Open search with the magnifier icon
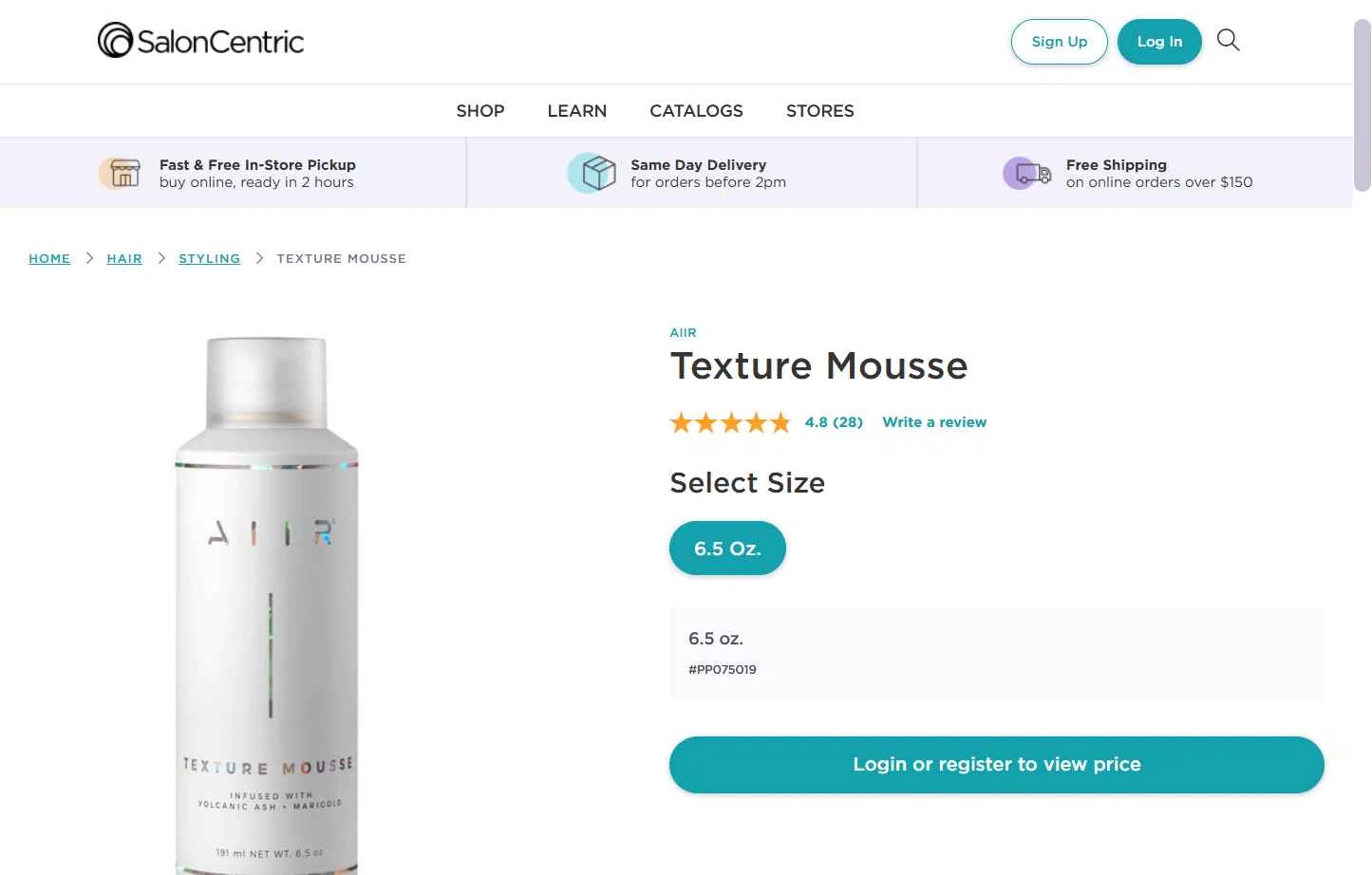The width and height of the screenshot is (1372, 875). (x=1228, y=40)
